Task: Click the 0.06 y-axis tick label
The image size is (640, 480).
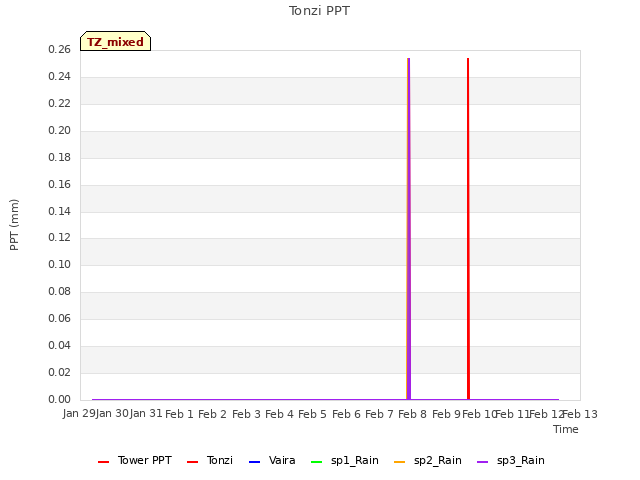Action: (x=60, y=318)
